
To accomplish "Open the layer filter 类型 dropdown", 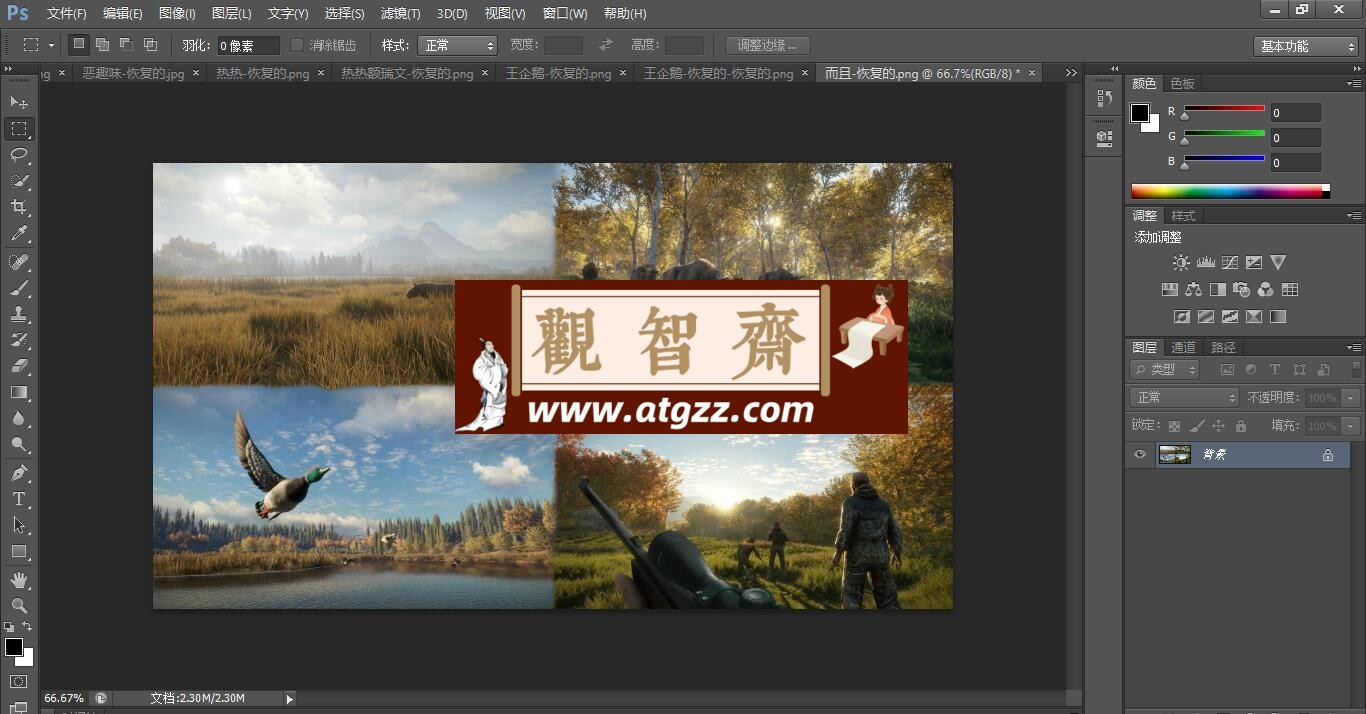I will point(1165,369).
